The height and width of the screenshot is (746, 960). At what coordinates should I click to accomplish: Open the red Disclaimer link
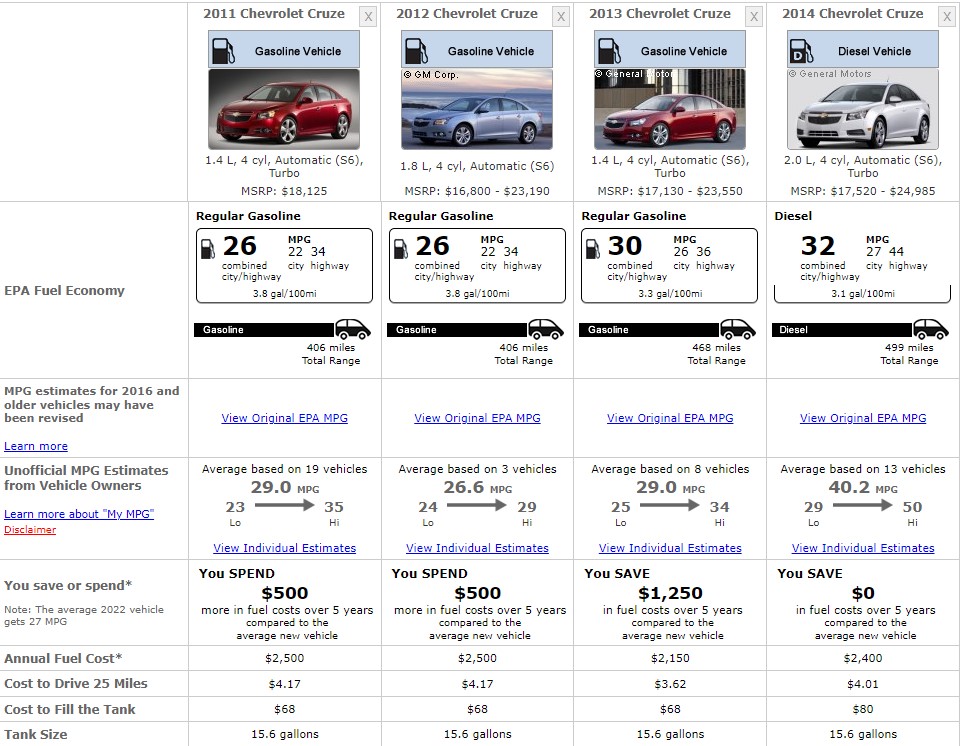pyautogui.click(x=30, y=529)
